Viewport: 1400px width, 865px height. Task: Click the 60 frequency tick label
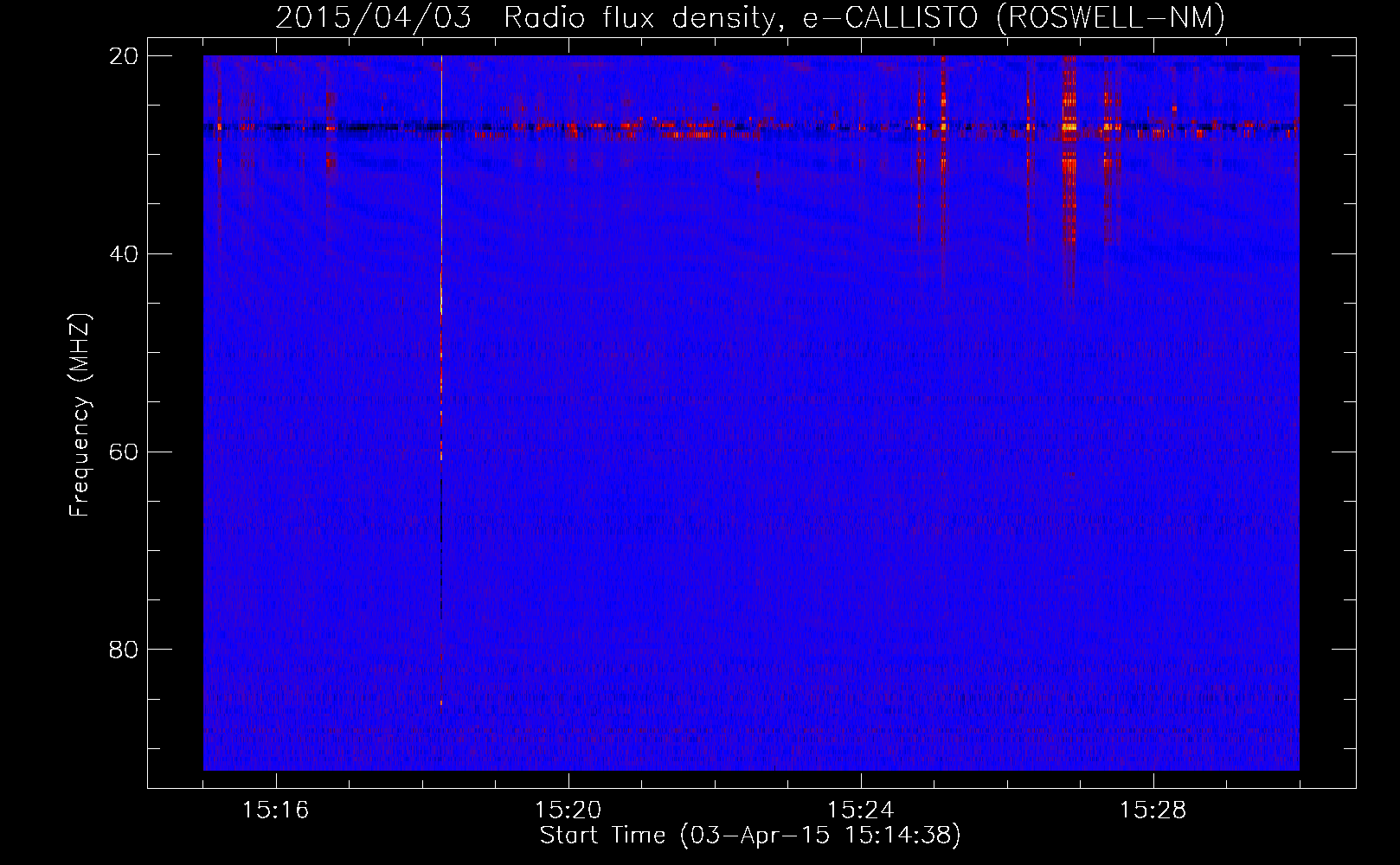124,452
